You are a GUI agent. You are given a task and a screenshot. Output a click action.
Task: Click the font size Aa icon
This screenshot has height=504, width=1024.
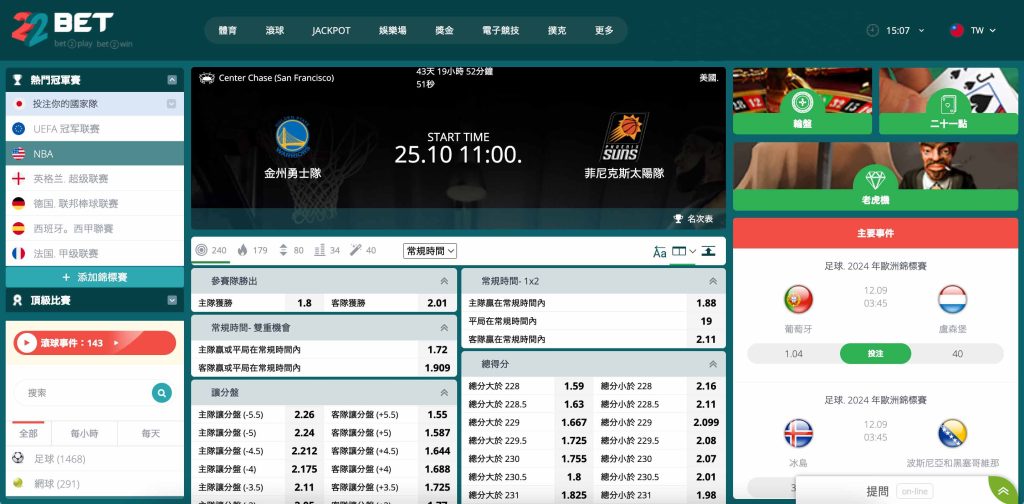pyautogui.click(x=660, y=252)
